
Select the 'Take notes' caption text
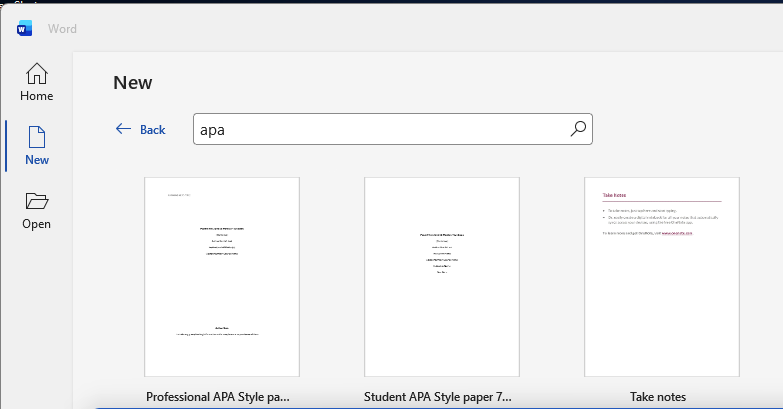click(x=658, y=397)
